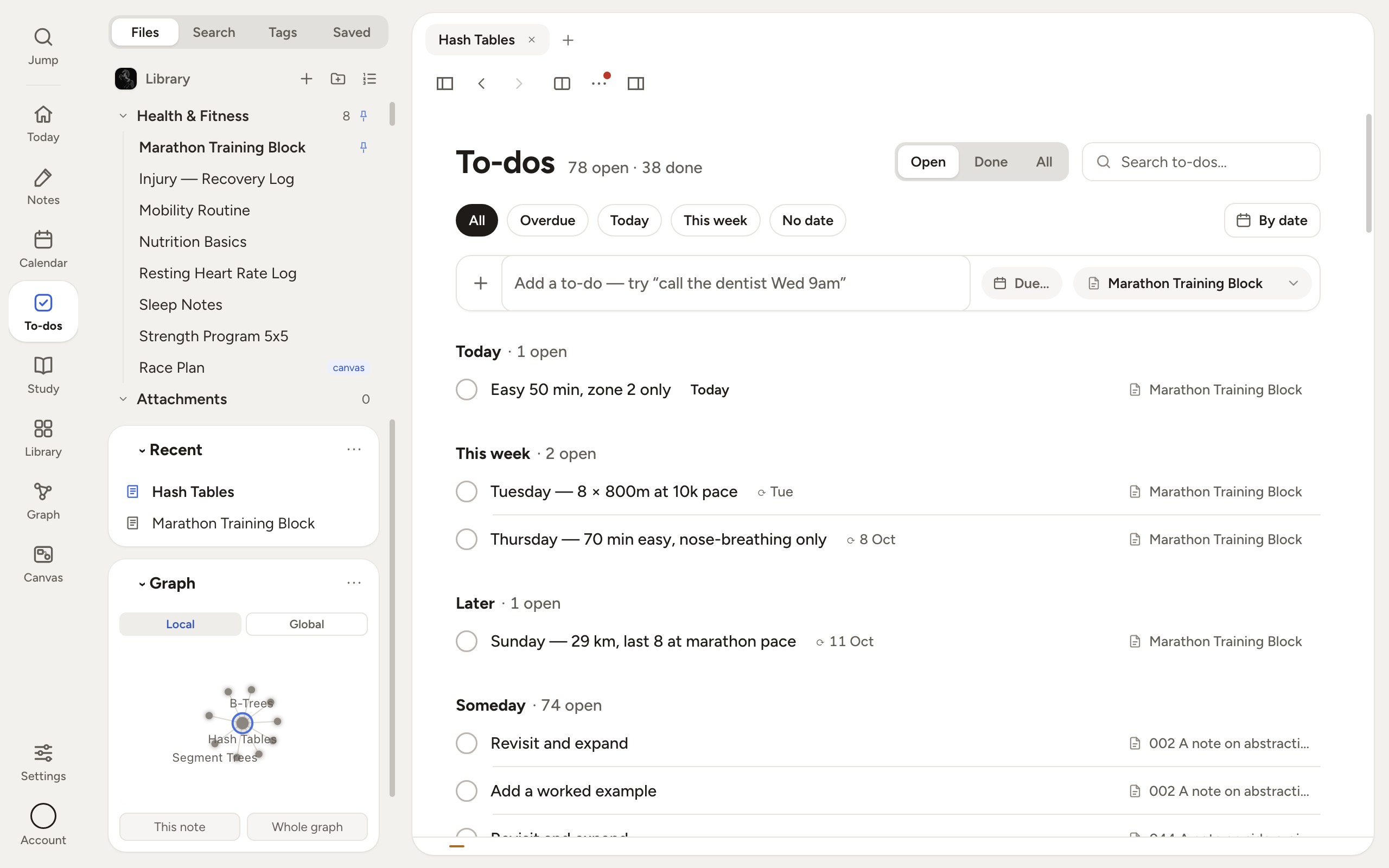Open Notes from the left rail
The image size is (1389, 868).
click(x=43, y=187)
